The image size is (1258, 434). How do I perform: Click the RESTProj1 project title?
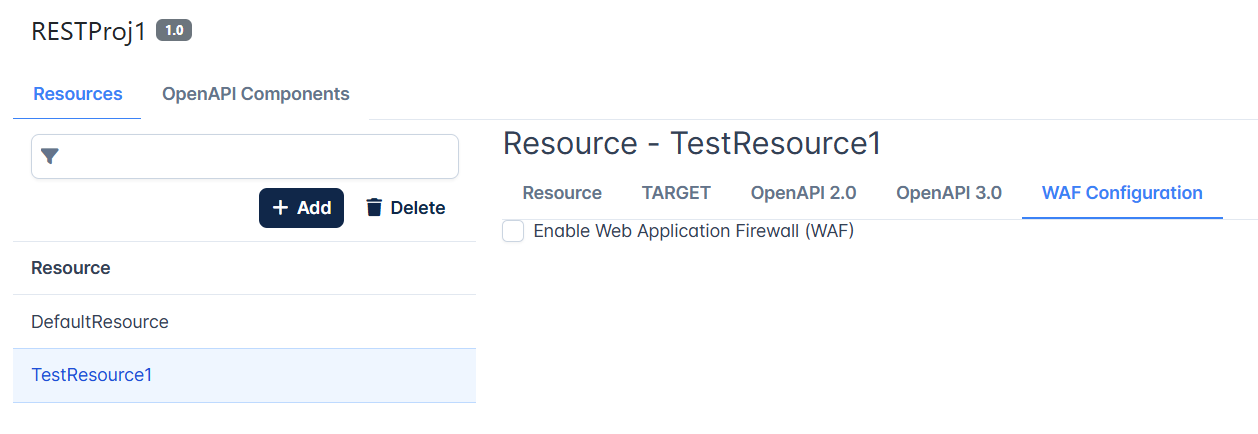[x=89, y=31]
